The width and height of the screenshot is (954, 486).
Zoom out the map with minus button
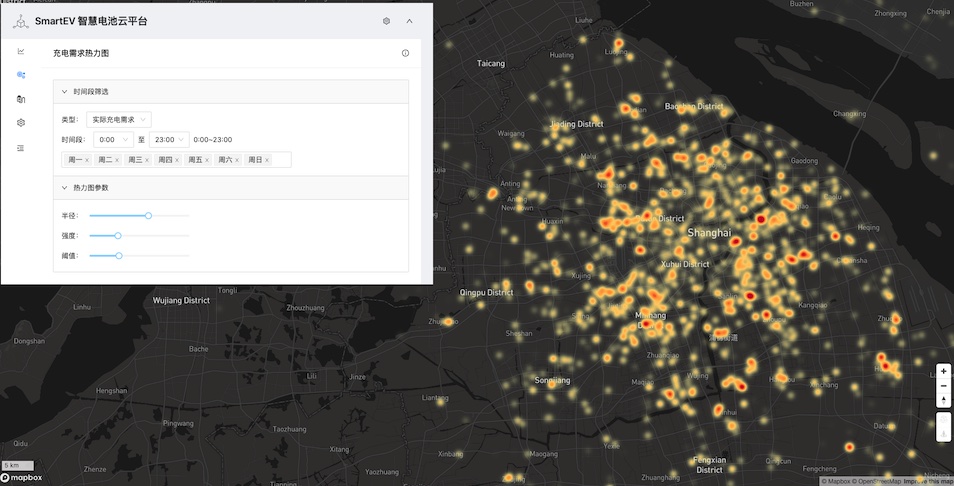[x=943, y=386]
